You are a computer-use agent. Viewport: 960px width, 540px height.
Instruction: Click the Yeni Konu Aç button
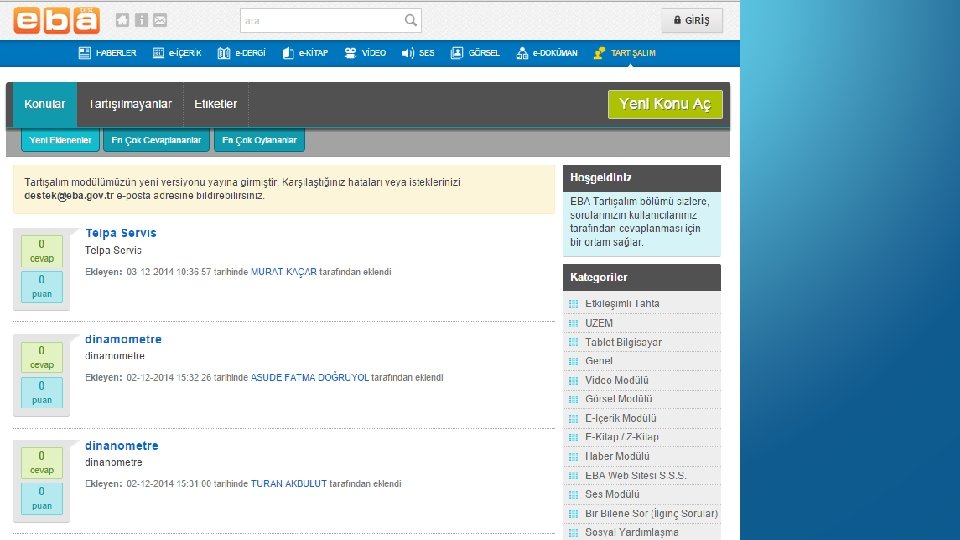[665, 104]
